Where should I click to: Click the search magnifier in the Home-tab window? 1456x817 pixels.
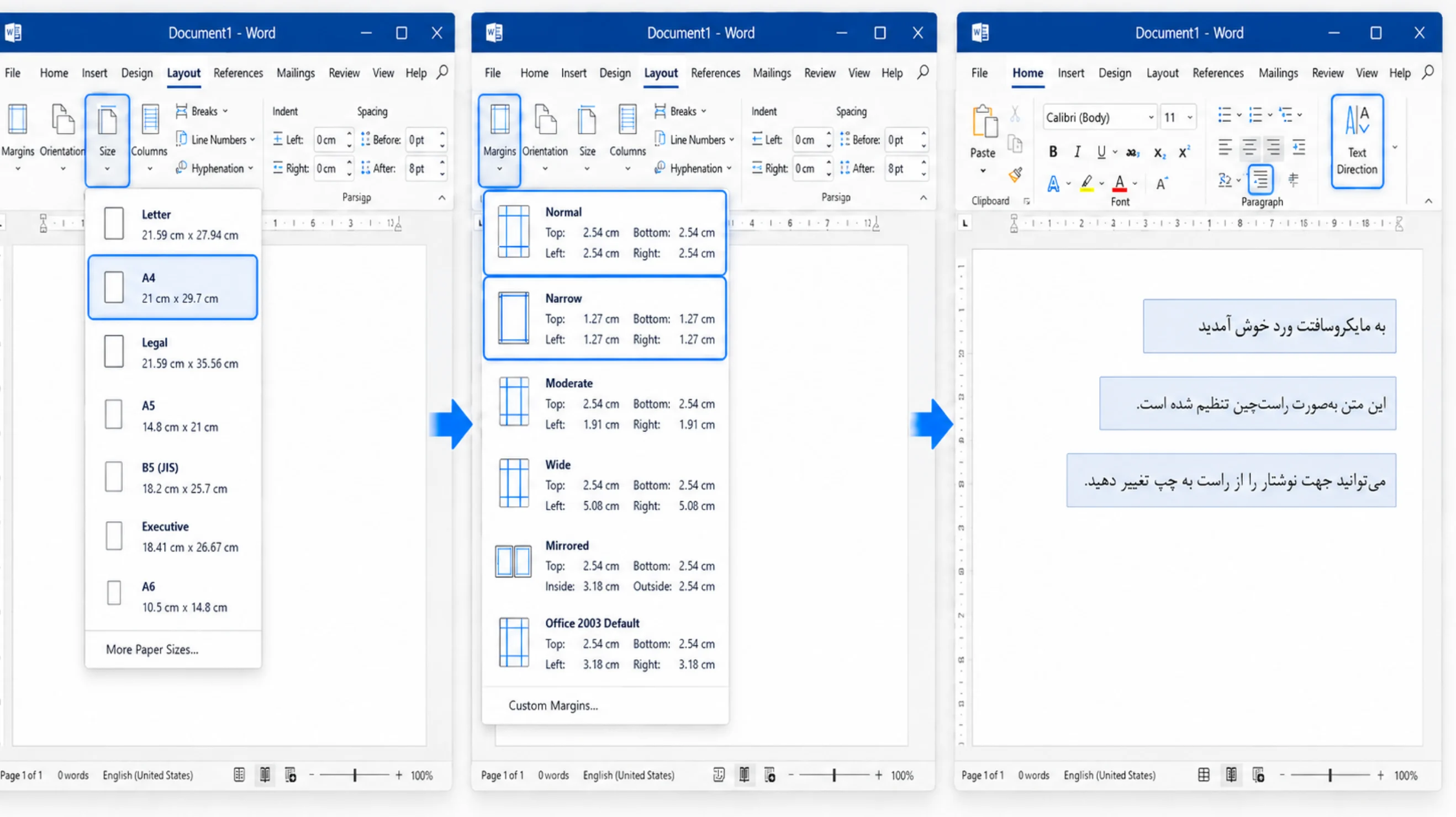click(x=1428, y=72)
